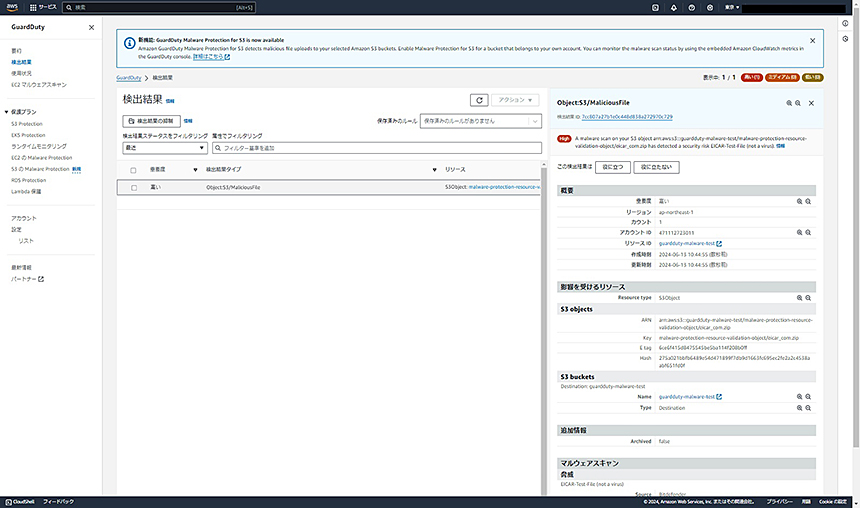Open the finding status filter dropdown
This screenshot has width=860, height=508.
[165, 148]
